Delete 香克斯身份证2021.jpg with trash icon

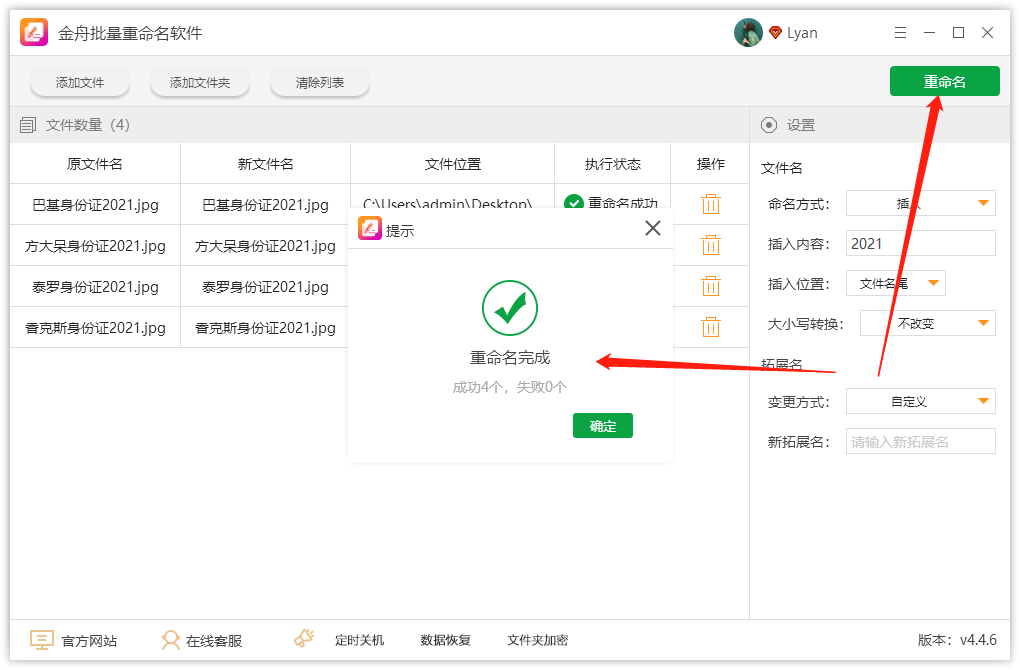[710, 327]
